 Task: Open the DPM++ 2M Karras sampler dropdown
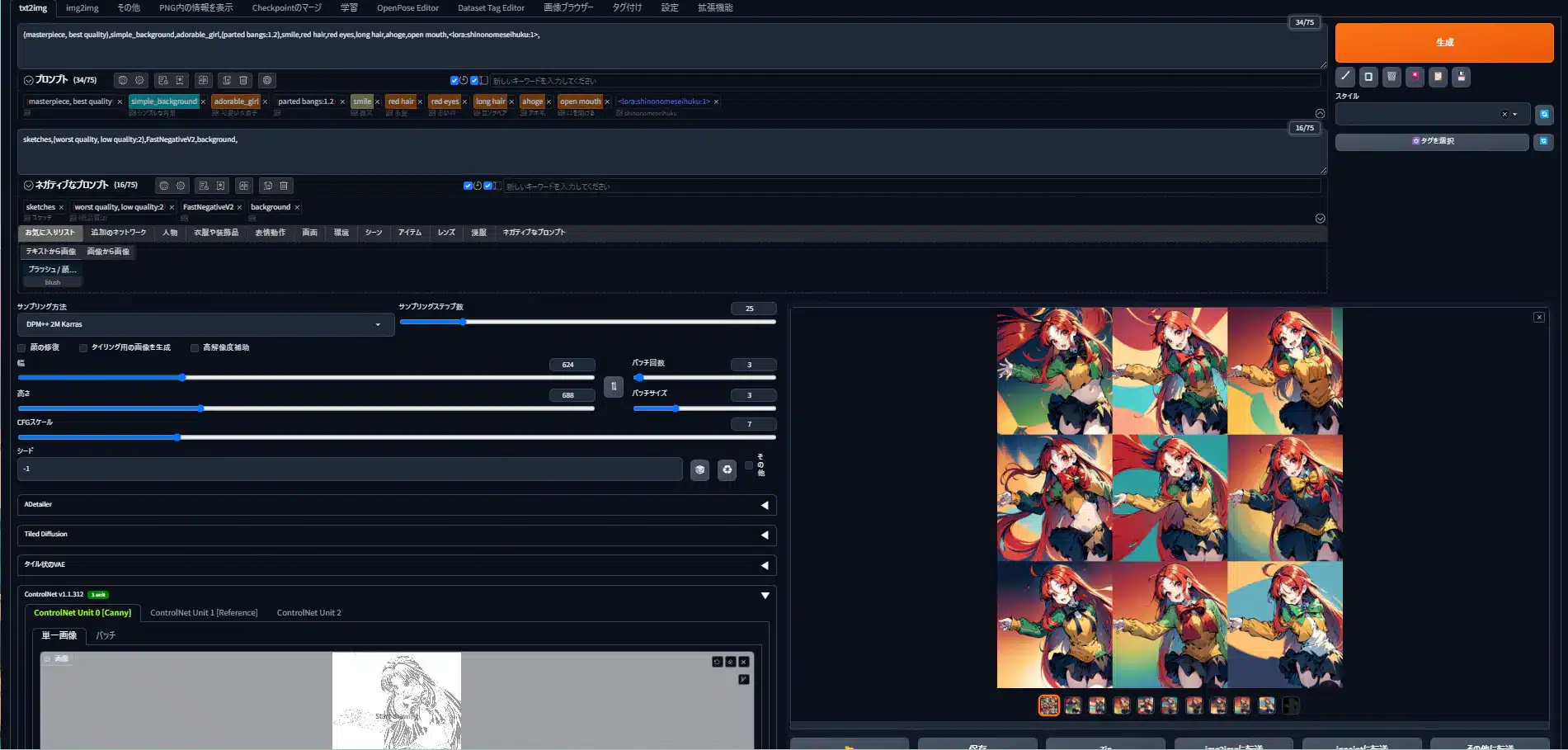205,324
